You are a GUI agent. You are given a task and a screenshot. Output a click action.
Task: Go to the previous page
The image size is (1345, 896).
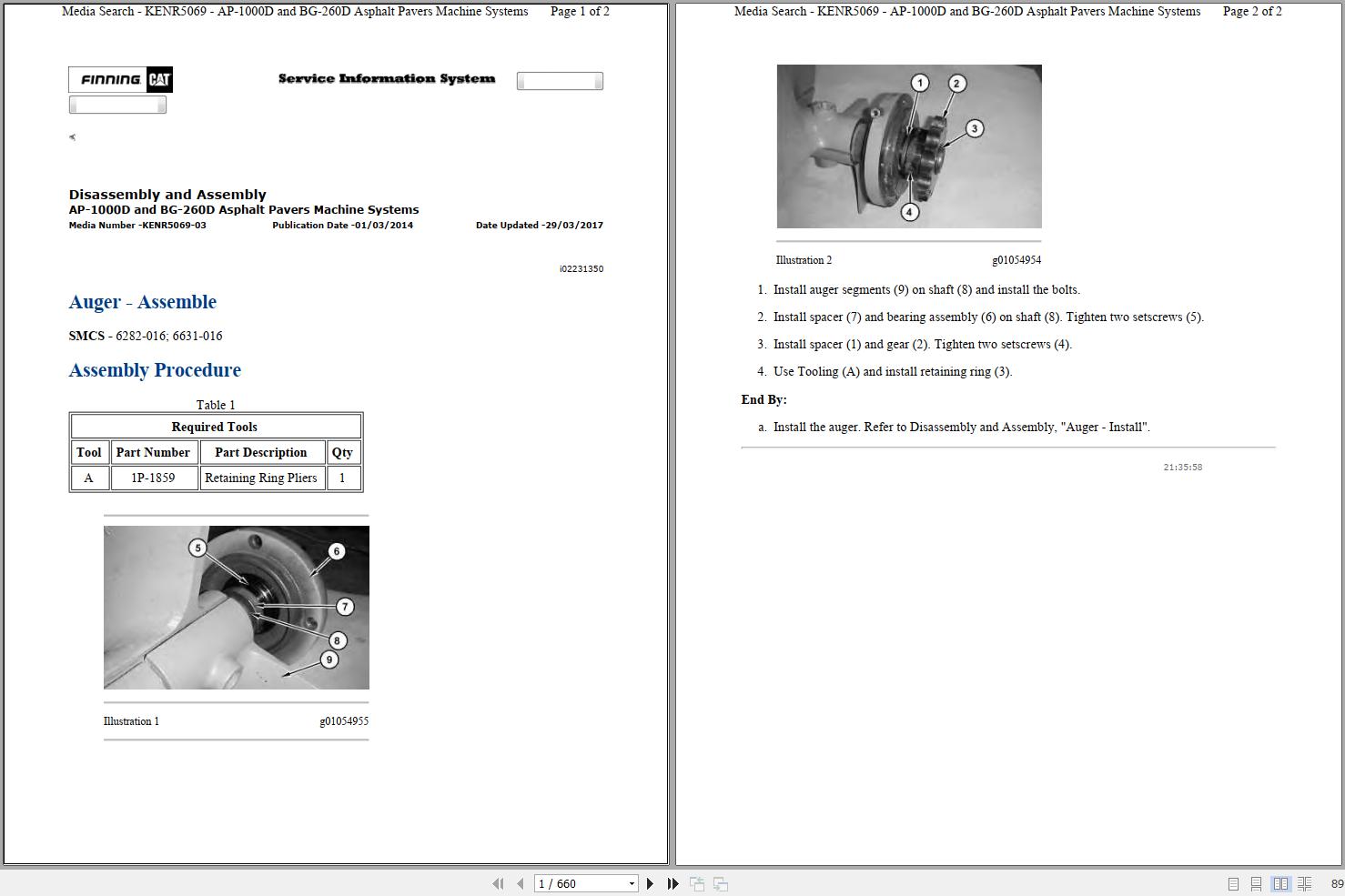[x=520, y=883]
